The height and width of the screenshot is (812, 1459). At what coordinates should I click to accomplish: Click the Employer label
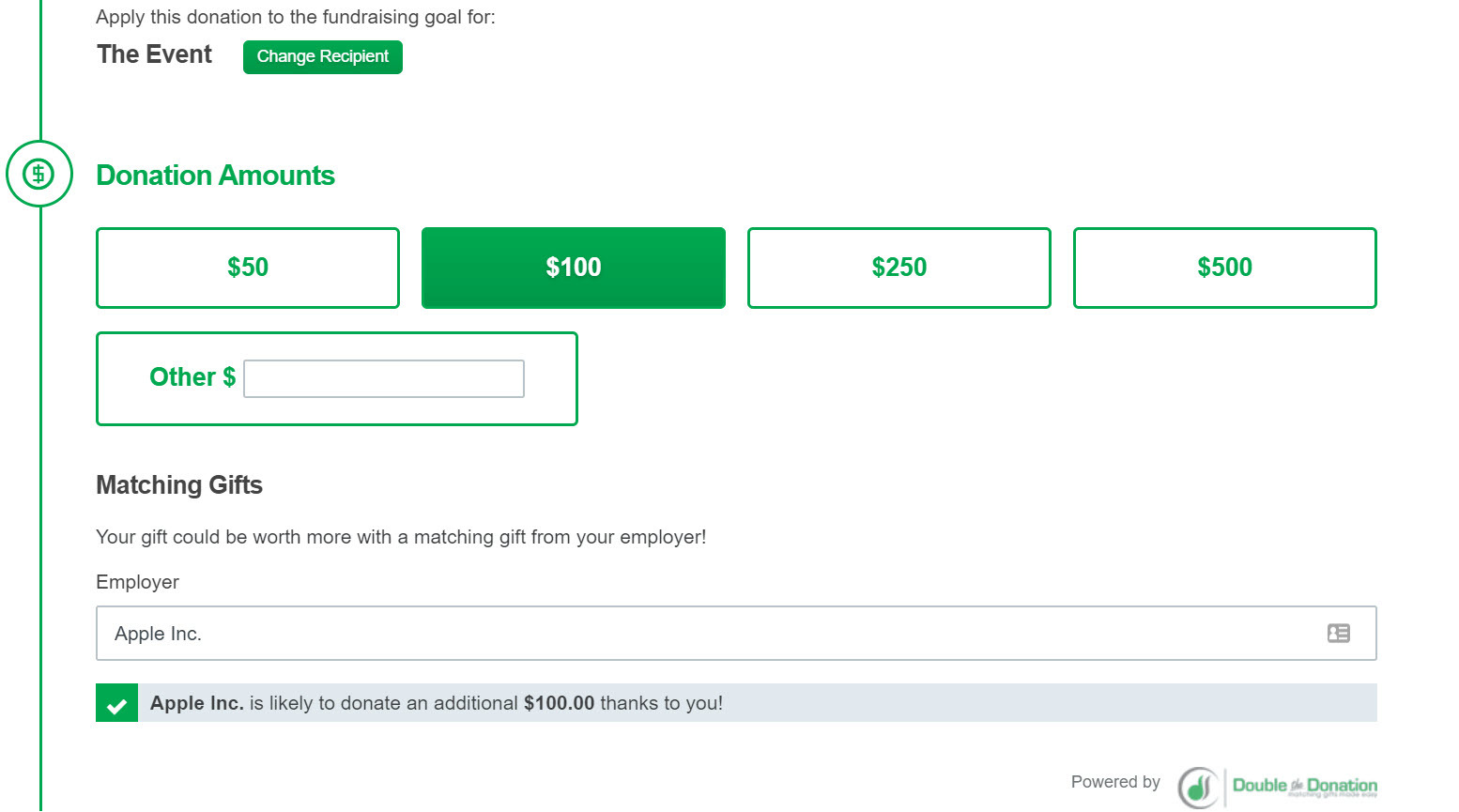click(x=137, y=582)
